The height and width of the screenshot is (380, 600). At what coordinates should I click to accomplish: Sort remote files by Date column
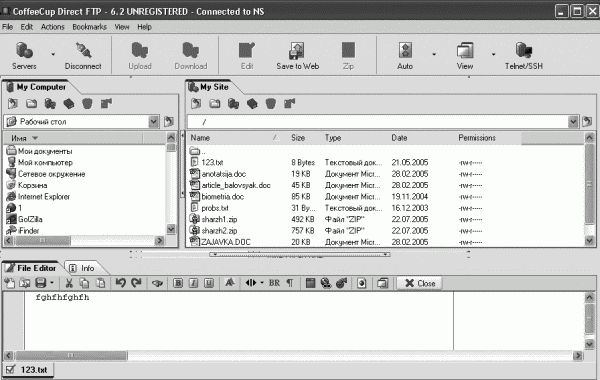(399, 138)
